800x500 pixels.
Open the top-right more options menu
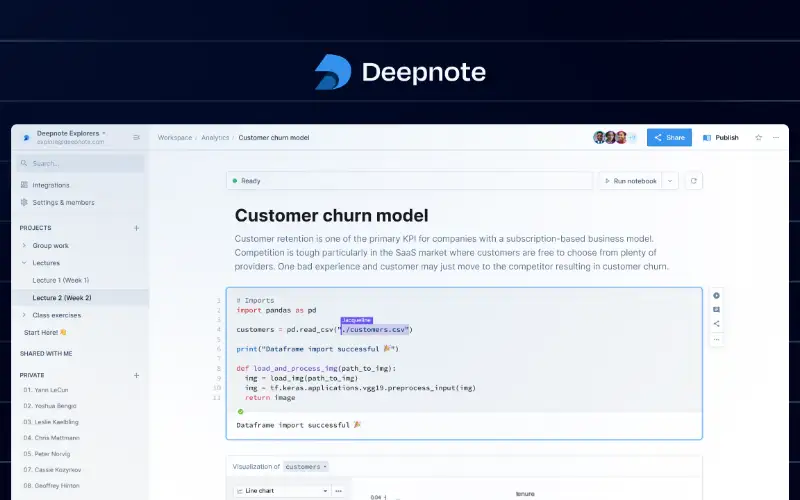[x=776, y=137]
